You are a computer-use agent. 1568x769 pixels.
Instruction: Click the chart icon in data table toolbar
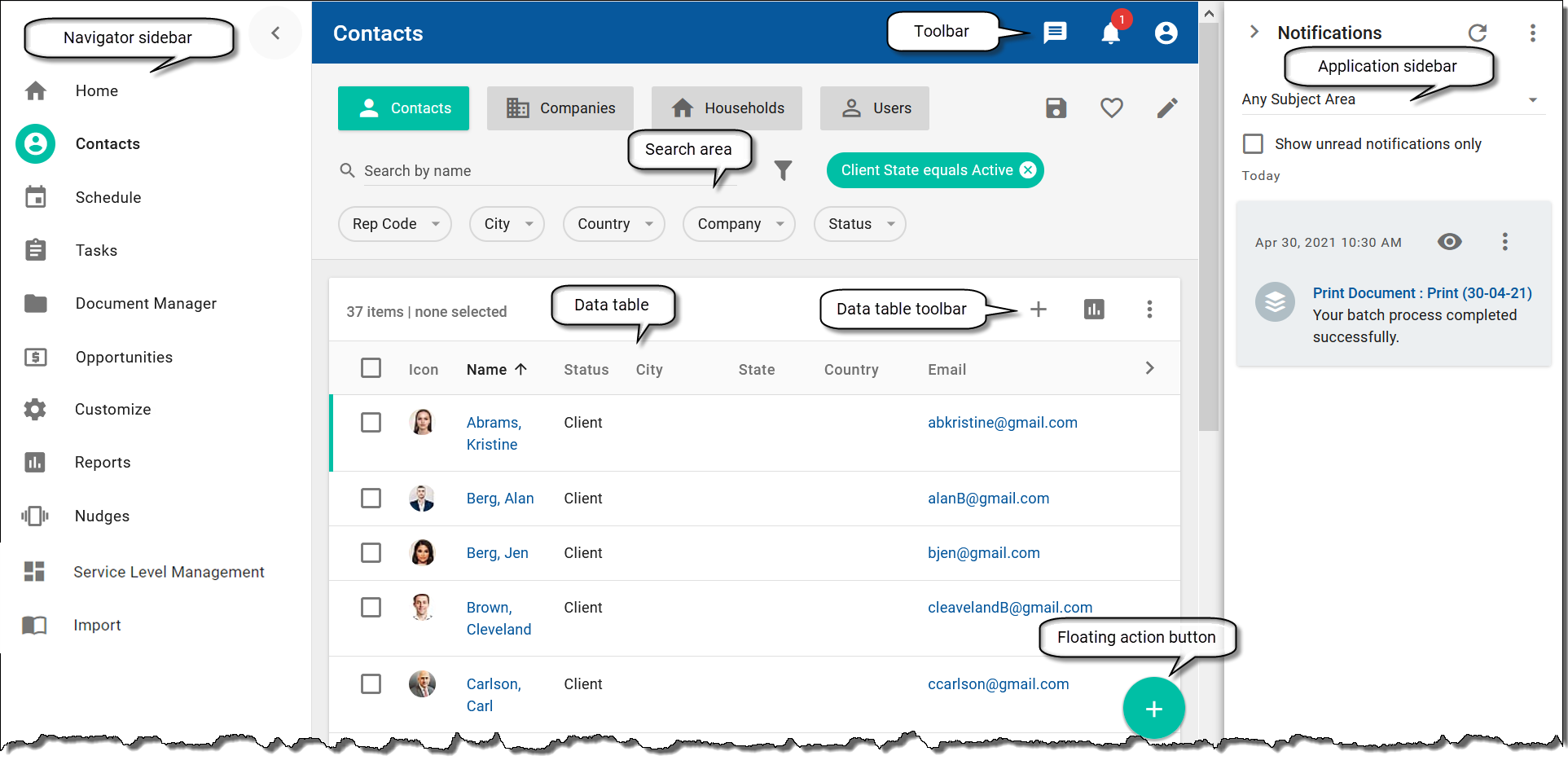coord(1094,310)
